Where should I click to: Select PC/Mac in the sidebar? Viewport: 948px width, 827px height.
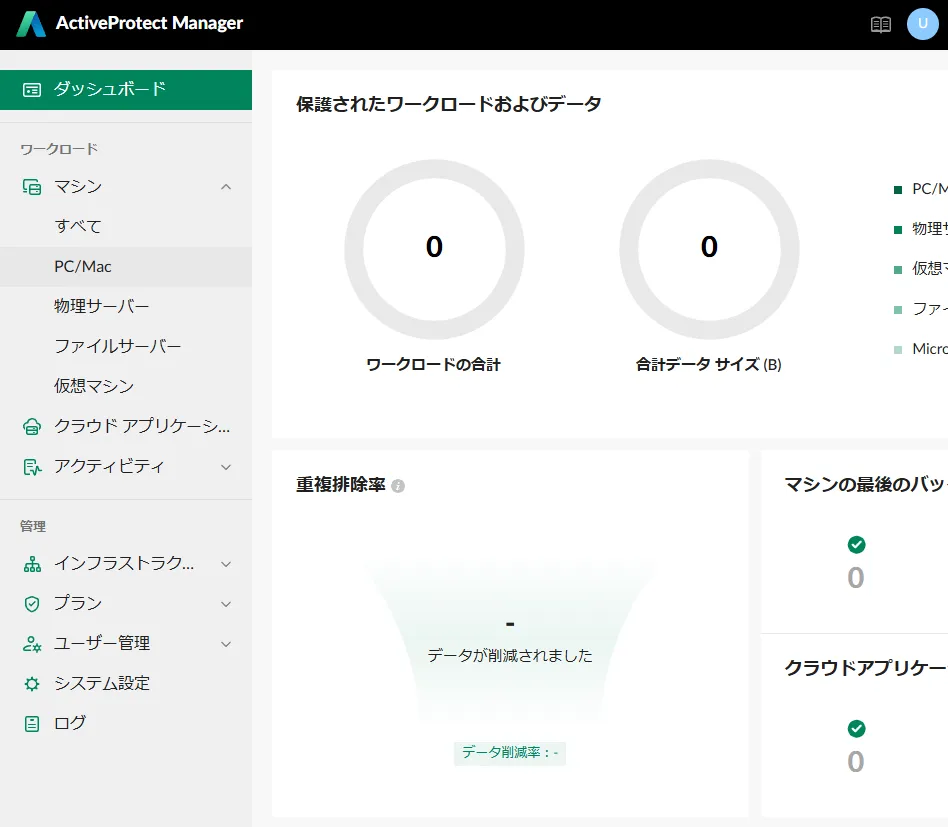click(x=126, y=267)
